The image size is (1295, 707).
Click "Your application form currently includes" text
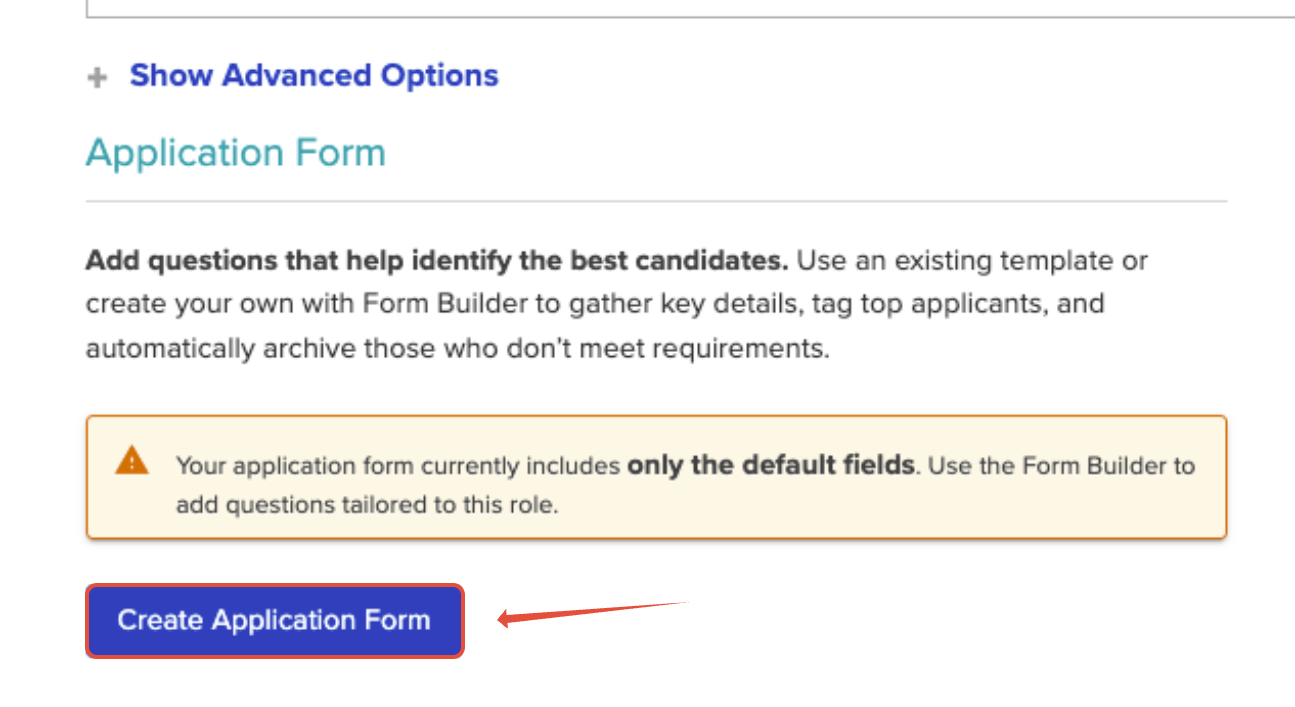pos(398,466)
